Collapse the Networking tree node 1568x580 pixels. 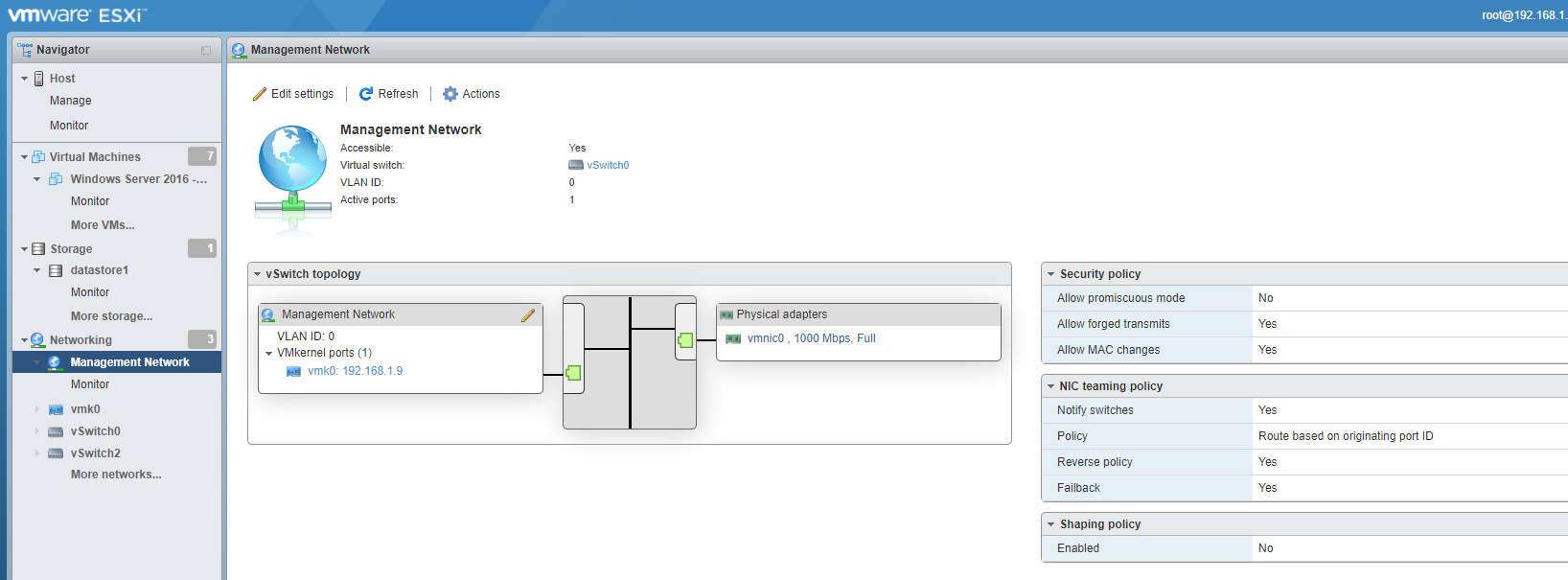(x=24, y=340)
